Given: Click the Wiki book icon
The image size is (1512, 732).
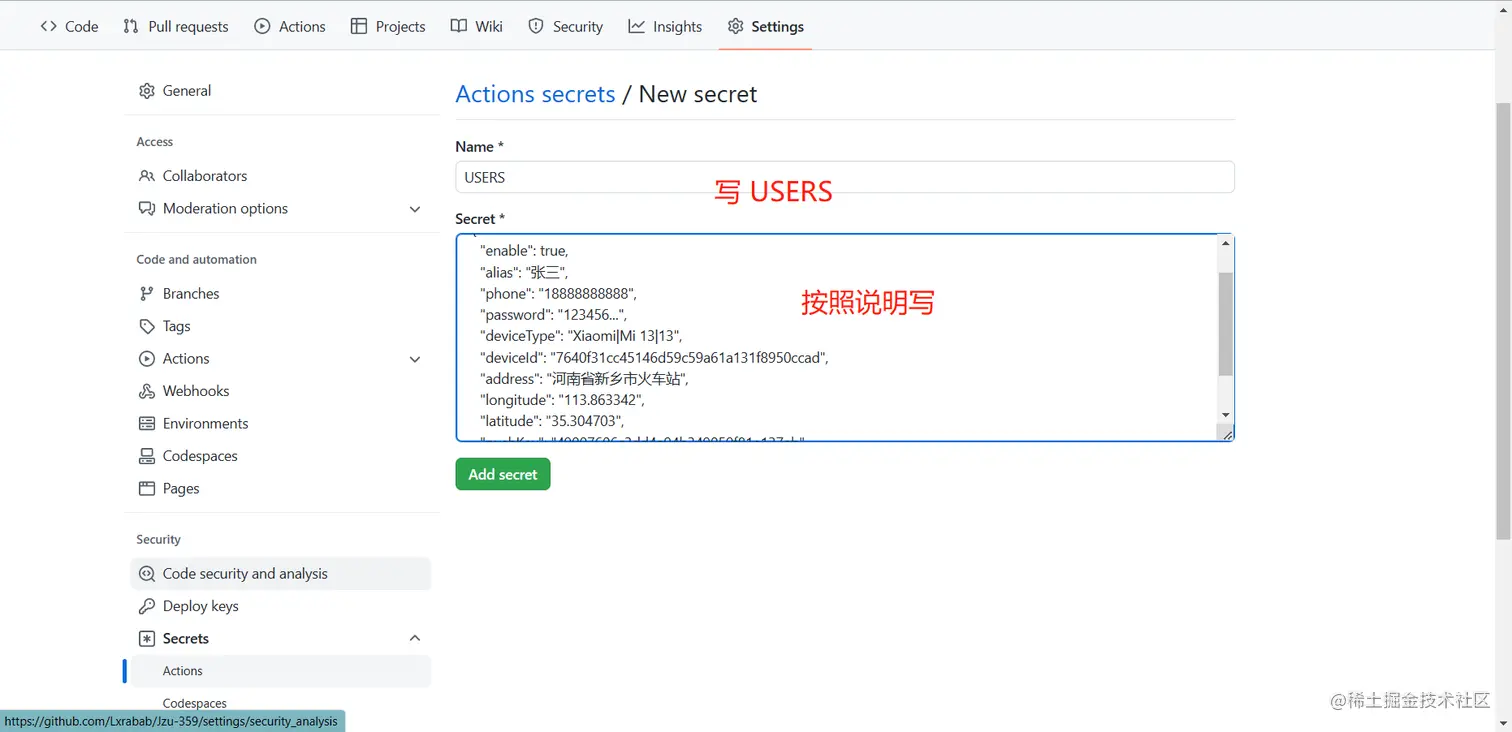Looking at the screenshot, I should (458, 27).
